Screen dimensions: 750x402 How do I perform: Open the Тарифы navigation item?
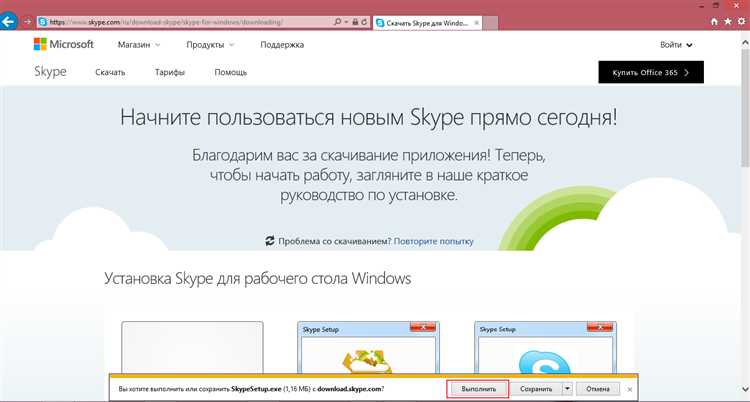pyautogui.click(x=170, y=73)
